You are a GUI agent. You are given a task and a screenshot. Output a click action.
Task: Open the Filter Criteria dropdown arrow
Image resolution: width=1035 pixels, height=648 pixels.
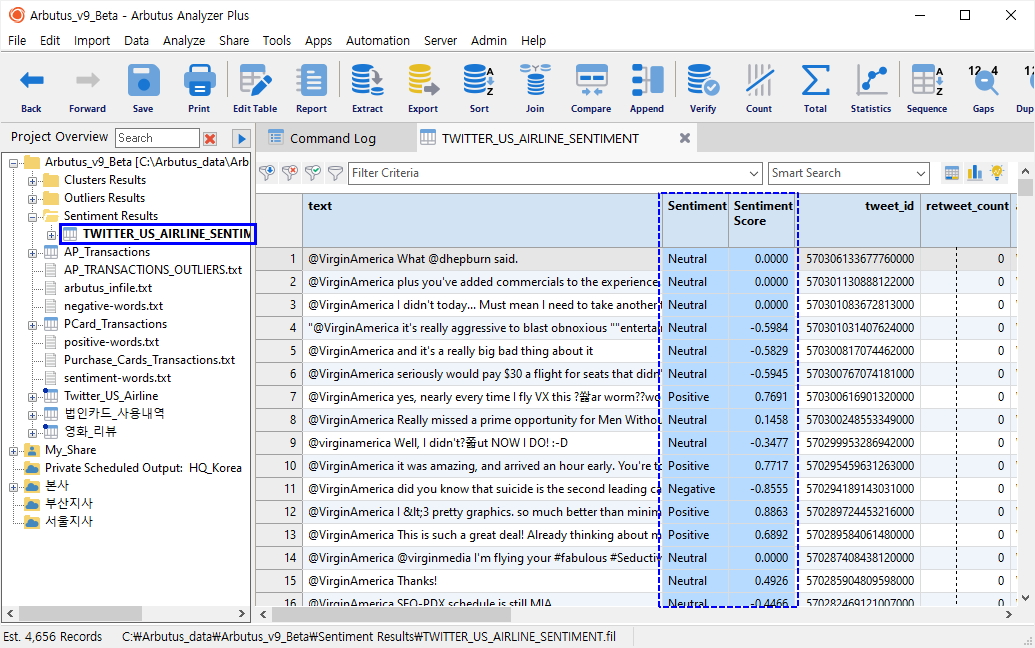pos(754,173)
